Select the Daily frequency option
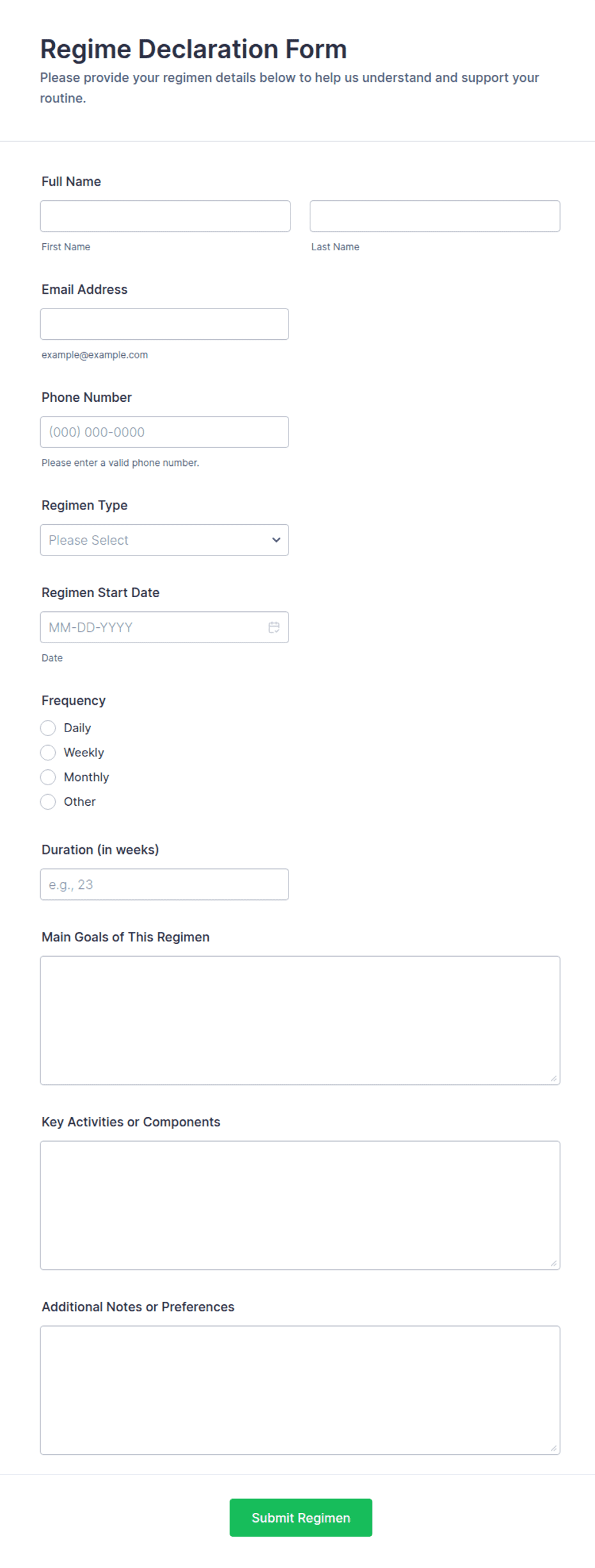The width and height of the screenshot is (595, 1568). tap(48, 728)
